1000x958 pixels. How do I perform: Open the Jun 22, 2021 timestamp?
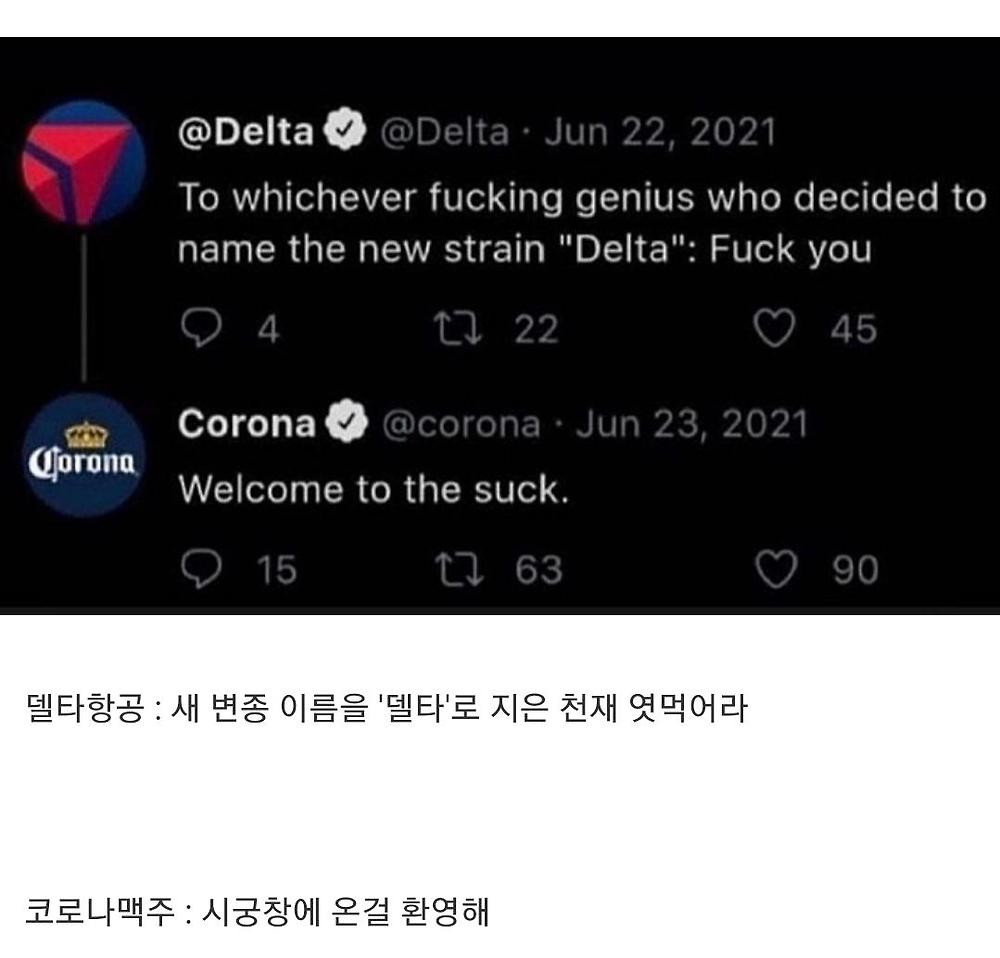pyautogui.click(x=659, y=133)
